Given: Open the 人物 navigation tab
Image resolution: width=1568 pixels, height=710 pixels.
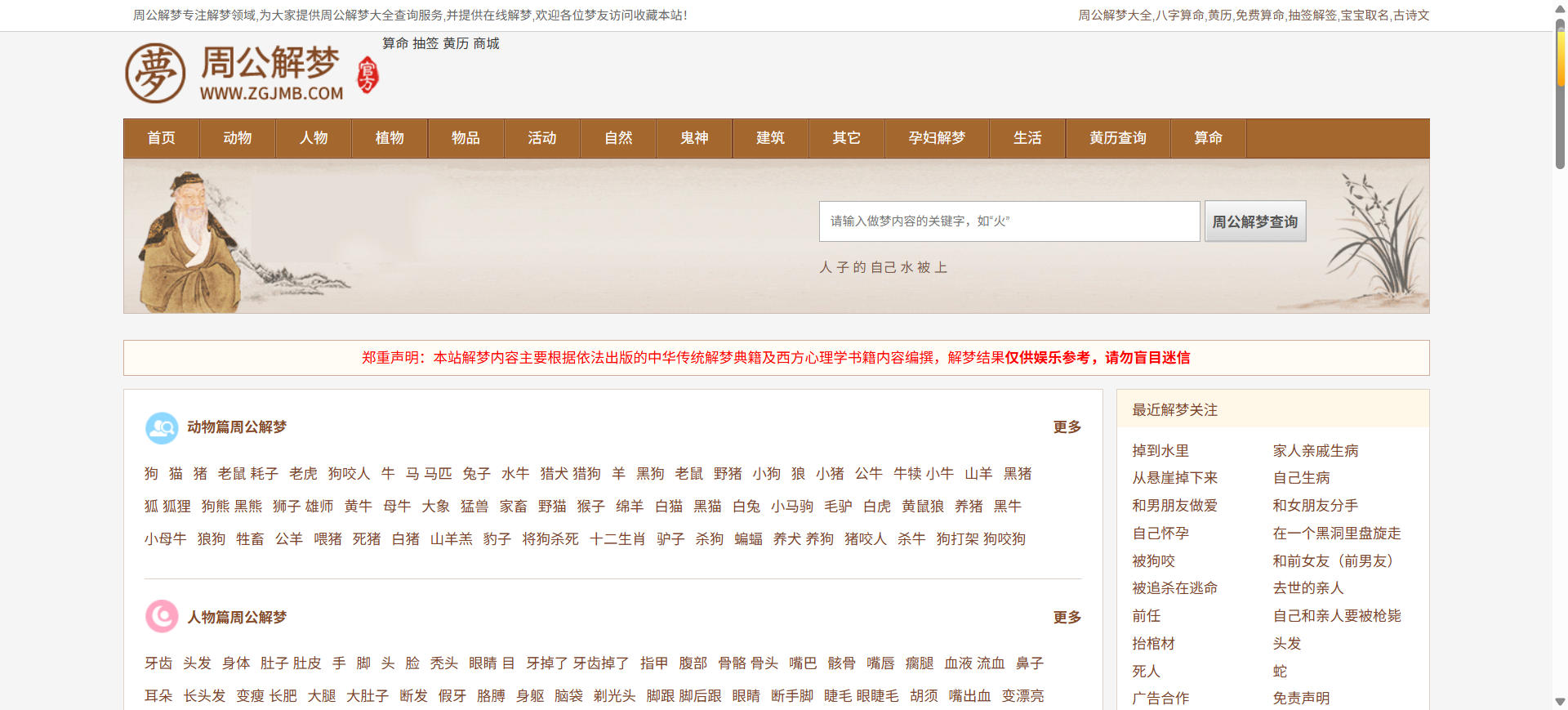Looking at the screenshot, I should click(314, 138).
